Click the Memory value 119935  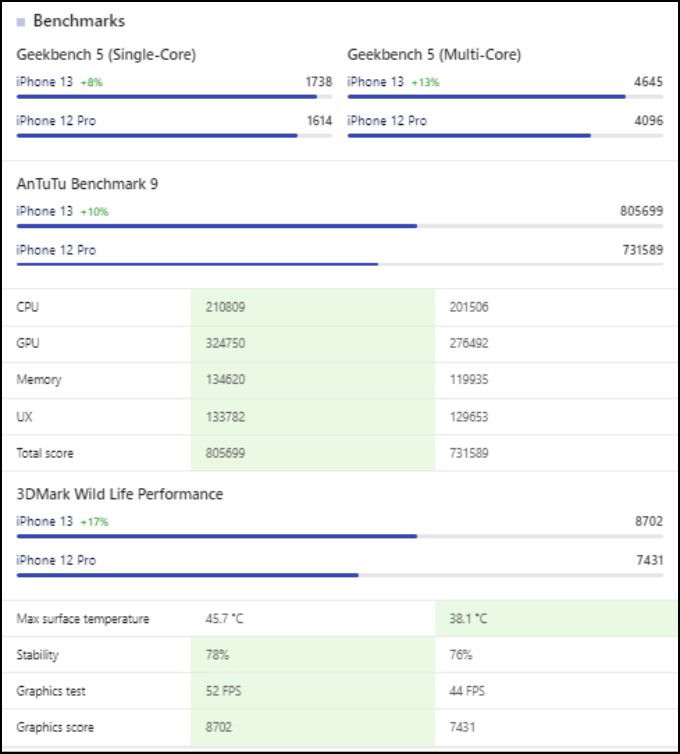click(x=469, y=379)
